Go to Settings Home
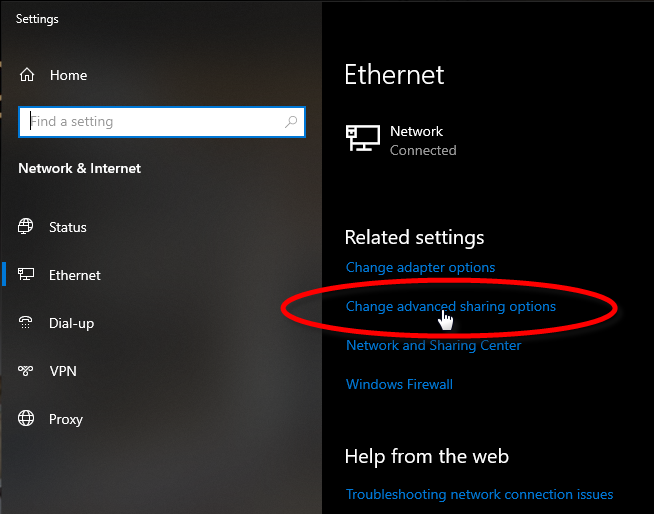Image resolution: width=654 pixels, height=514 pixels. (x=68, y=75)
